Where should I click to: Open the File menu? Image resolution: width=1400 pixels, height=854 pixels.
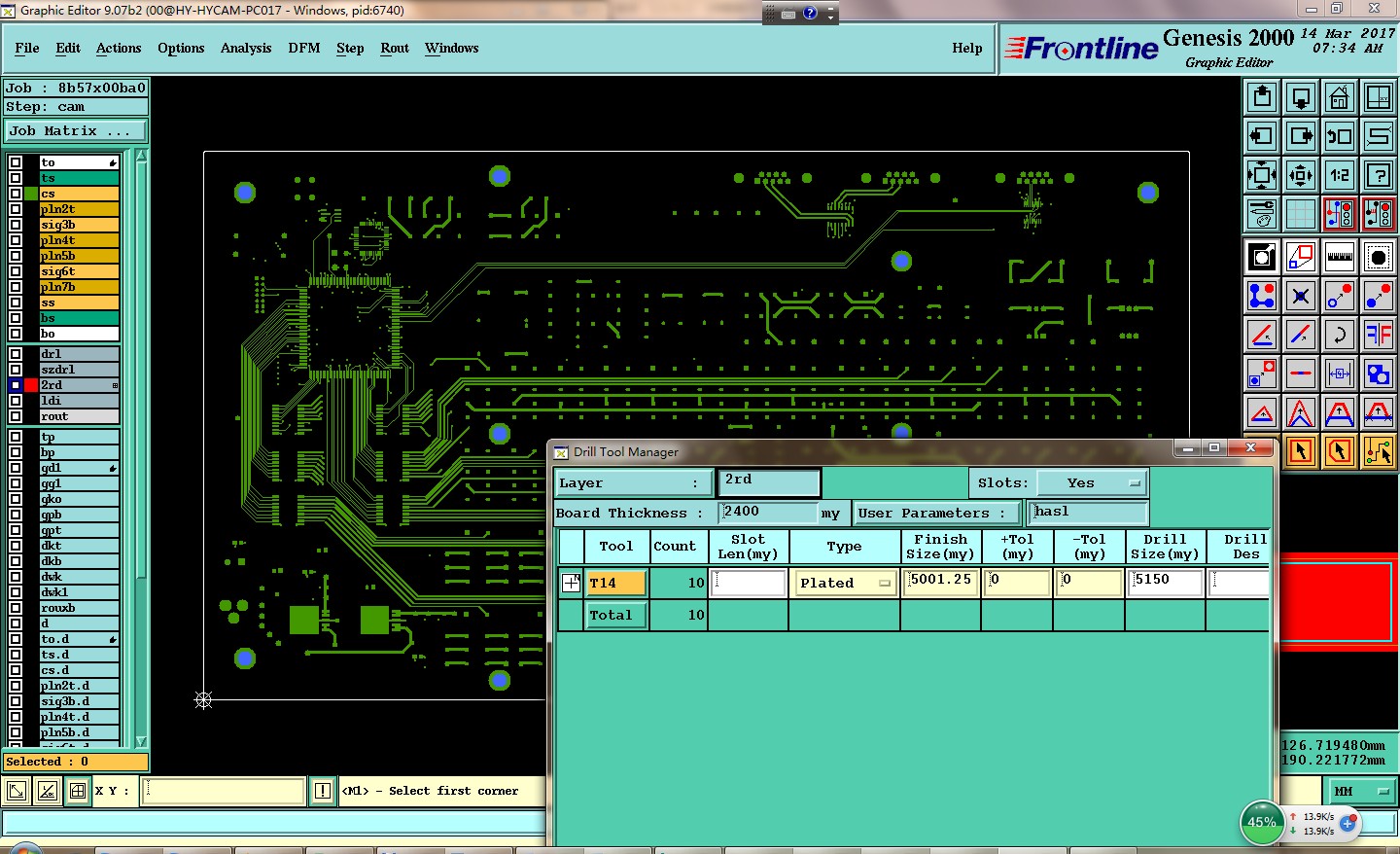click(x=27, y=48)
